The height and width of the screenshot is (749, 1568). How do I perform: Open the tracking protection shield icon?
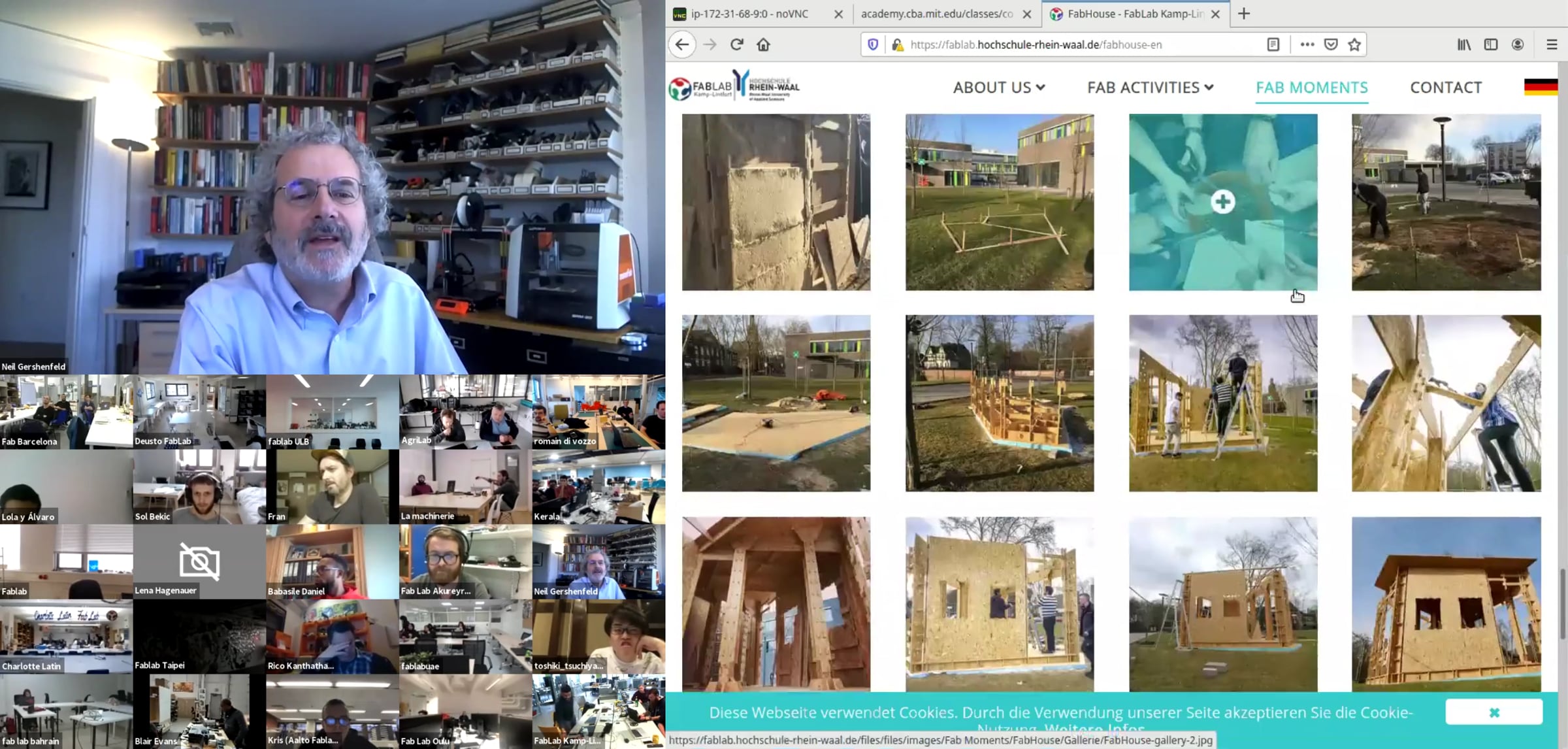coord(873,44)
